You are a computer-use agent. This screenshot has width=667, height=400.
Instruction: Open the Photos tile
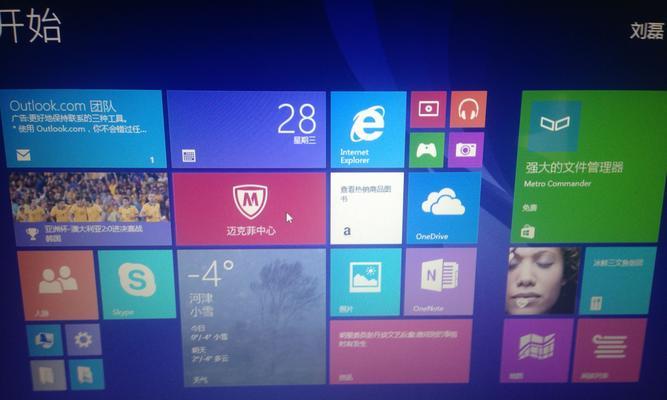(366, 282)
